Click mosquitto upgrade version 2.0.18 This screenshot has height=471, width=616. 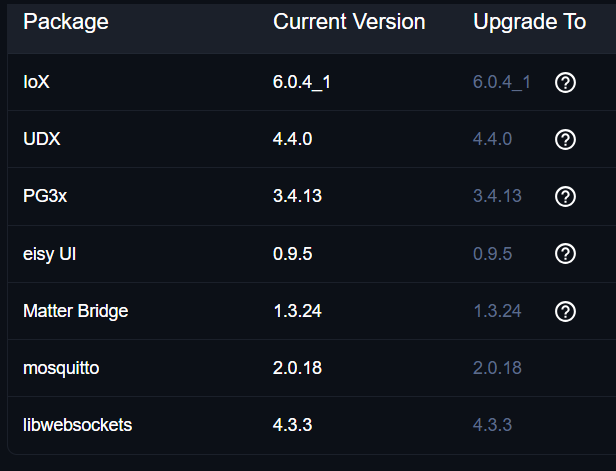497,368
